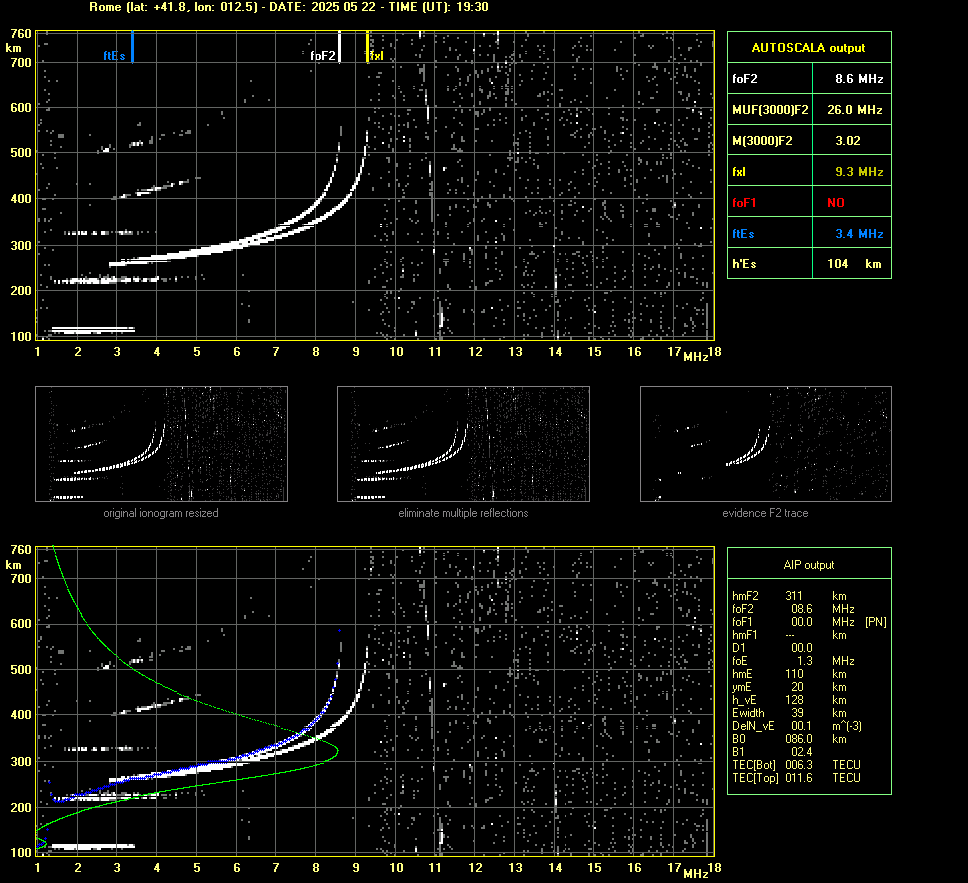Select the Ewidth 39 km row
This screenshot has height=883, width=968.
tap(790, 713)
